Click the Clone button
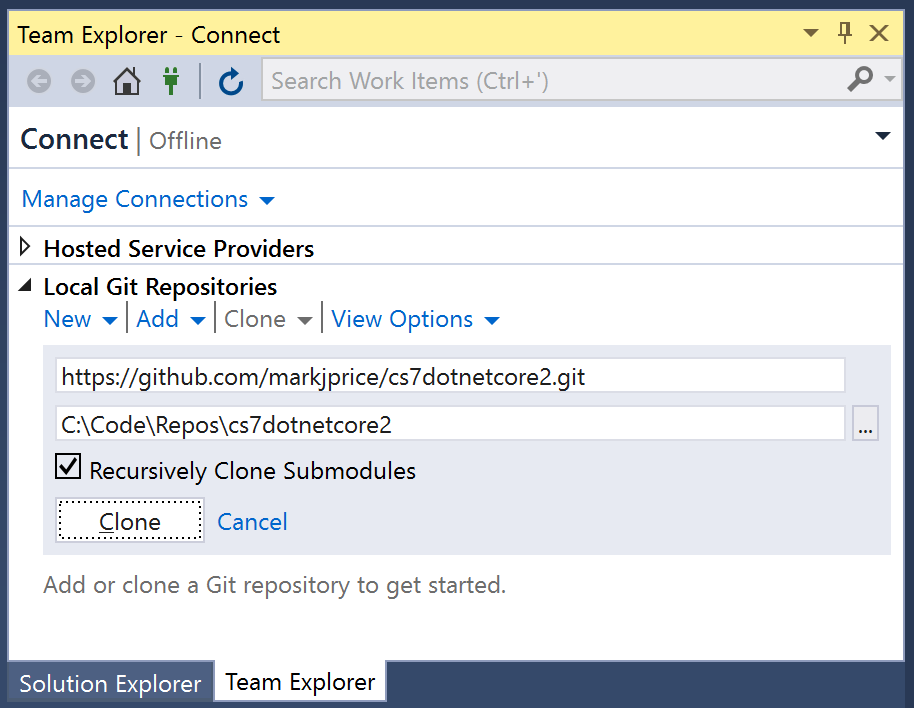The width and height of the screenshot is (914, 708). (129, 520)
